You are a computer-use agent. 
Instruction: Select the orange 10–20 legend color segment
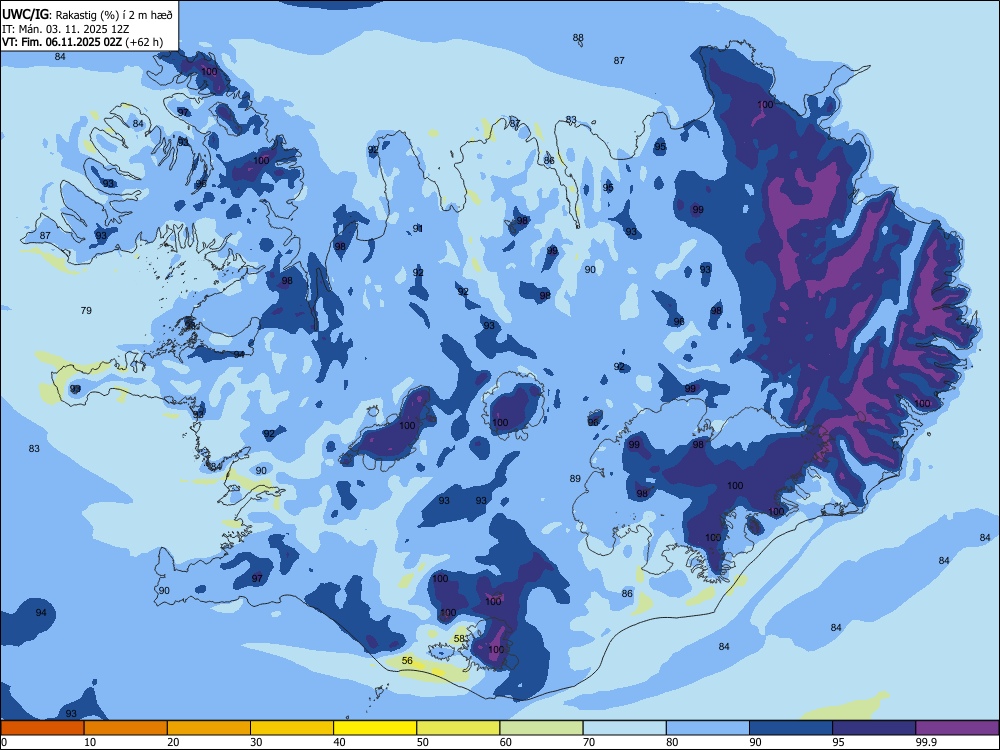pyautogui.click(x=126, y=728)
